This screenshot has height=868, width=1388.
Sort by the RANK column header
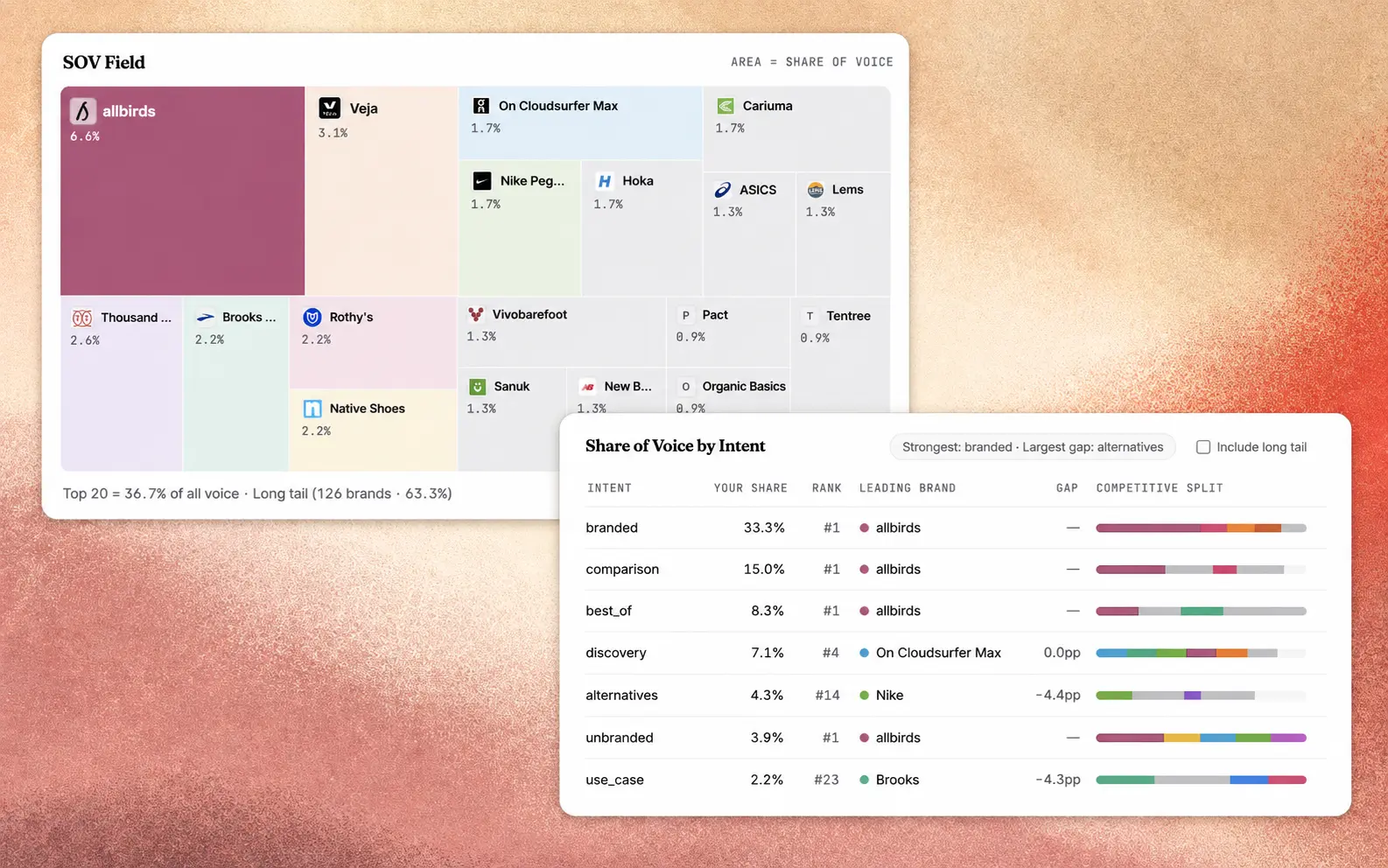pyautogui.click(x=826, y=488)
